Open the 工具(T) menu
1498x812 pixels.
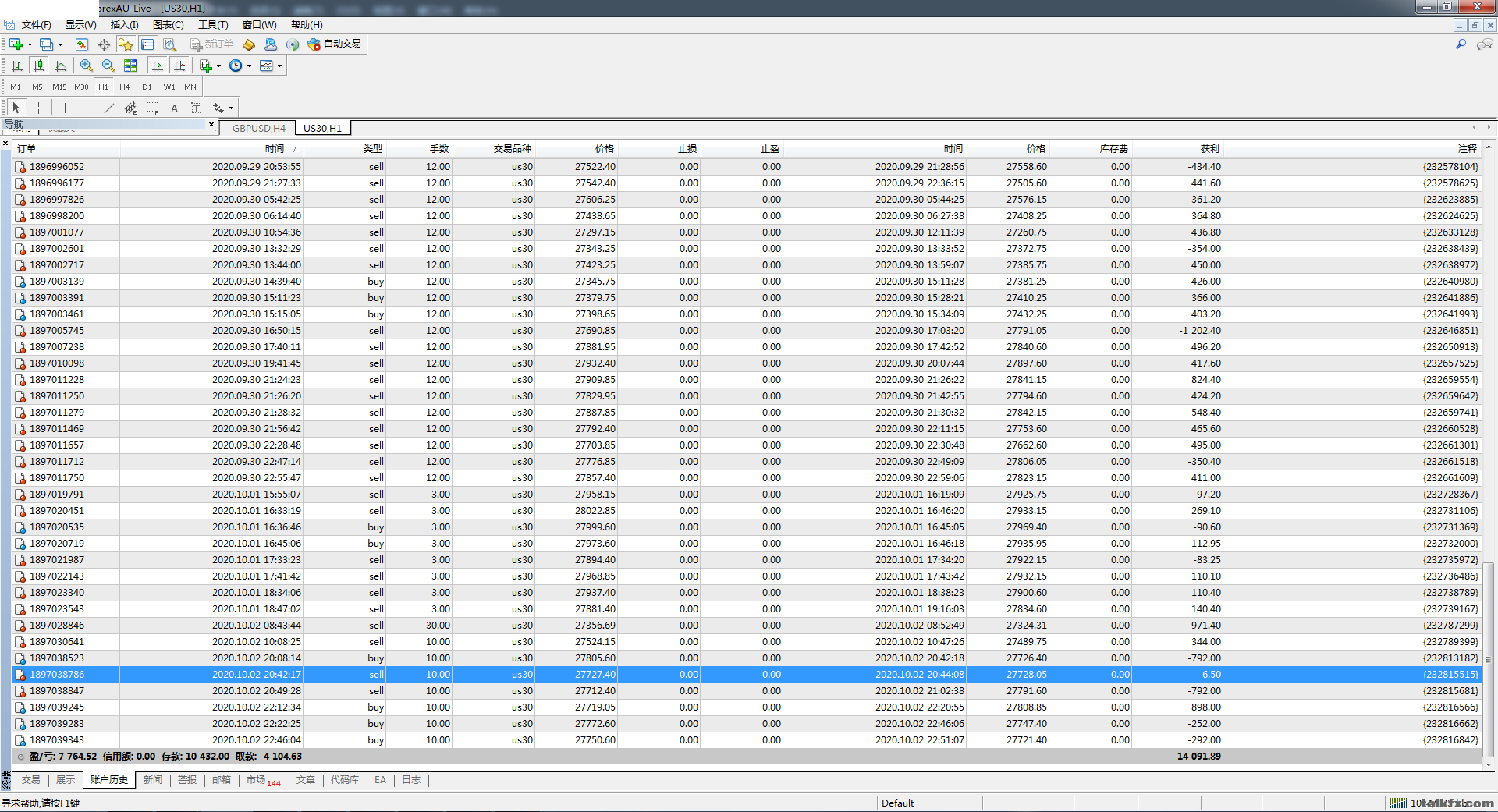pos(213,25)
